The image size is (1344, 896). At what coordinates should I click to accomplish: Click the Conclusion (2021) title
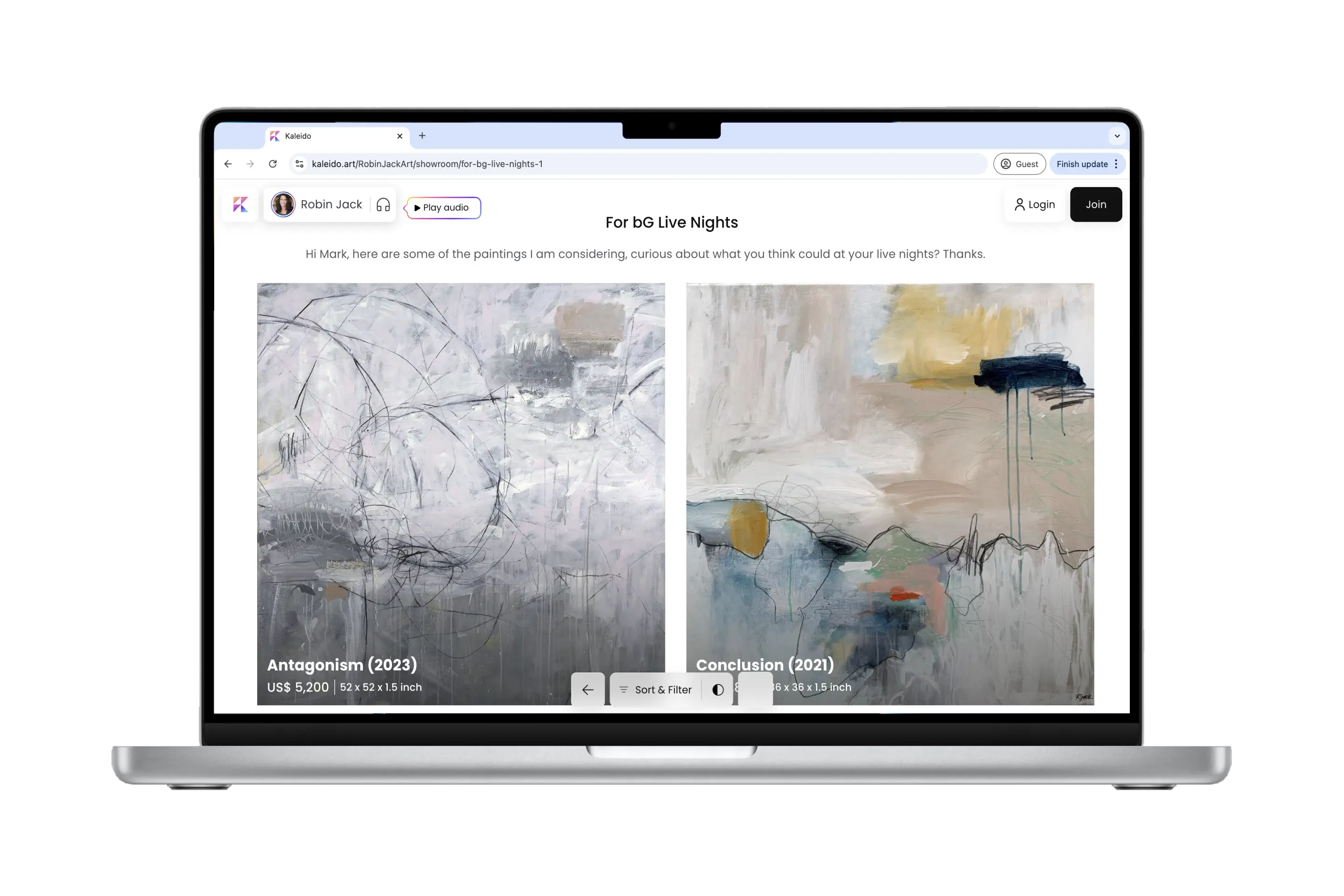765,665
